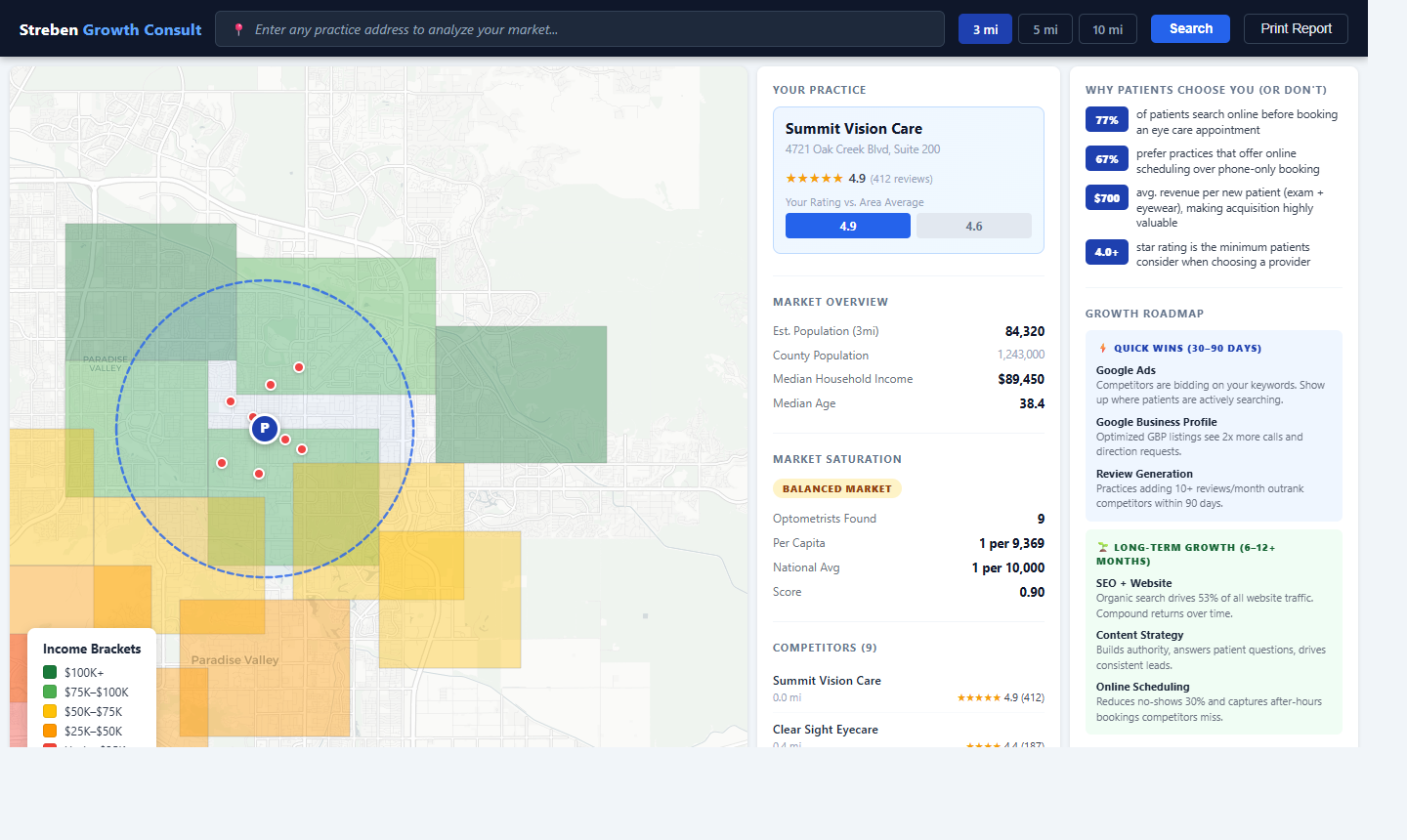Screen dimensions: 1407x840
Task: Expand the Growth Roadmap section
Action: [x=1144, y=313]
